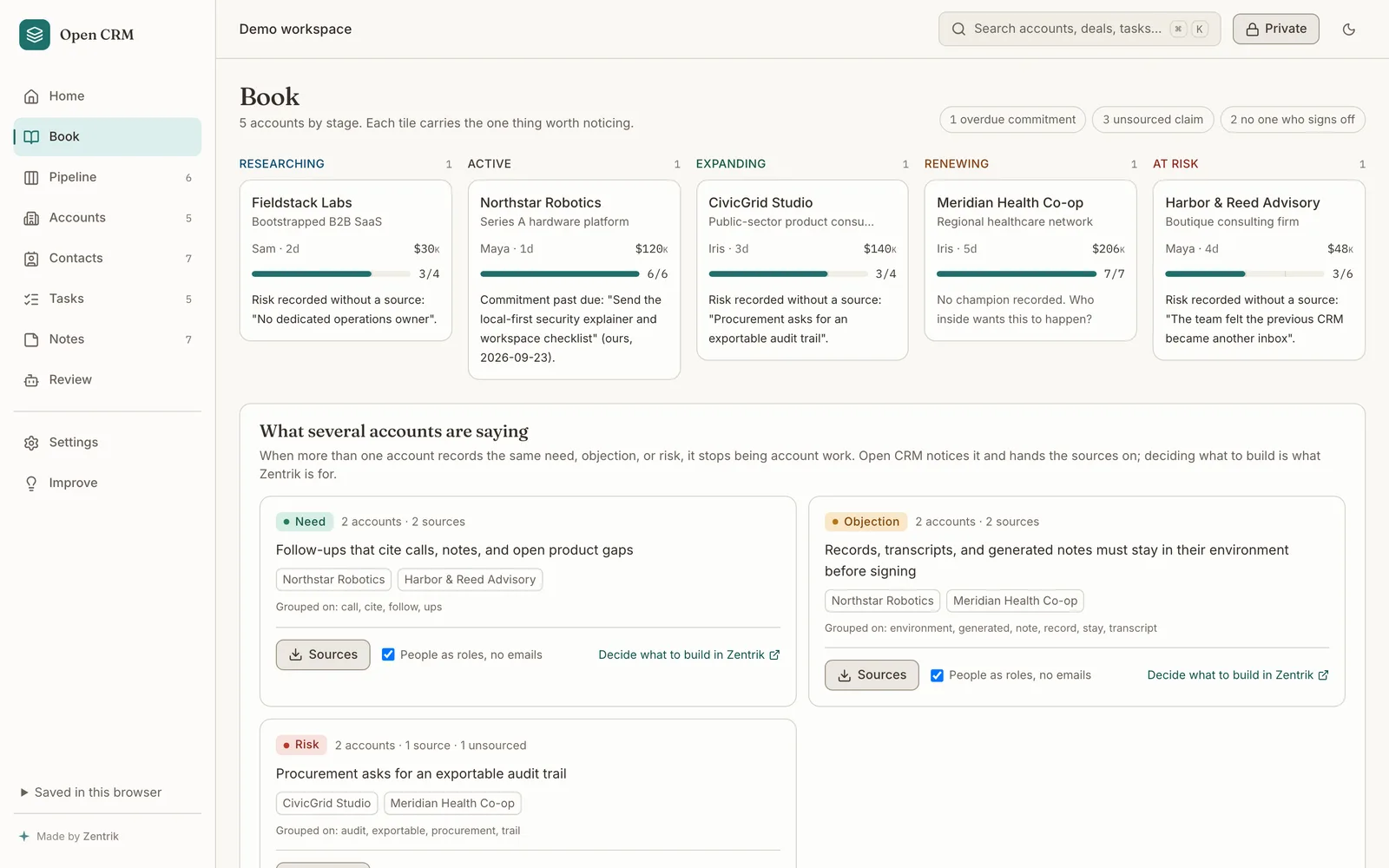This screenshot has width=1389, height=868.
Task: Download Sources for the Need pattern
Action: click(x=323, y=654)
